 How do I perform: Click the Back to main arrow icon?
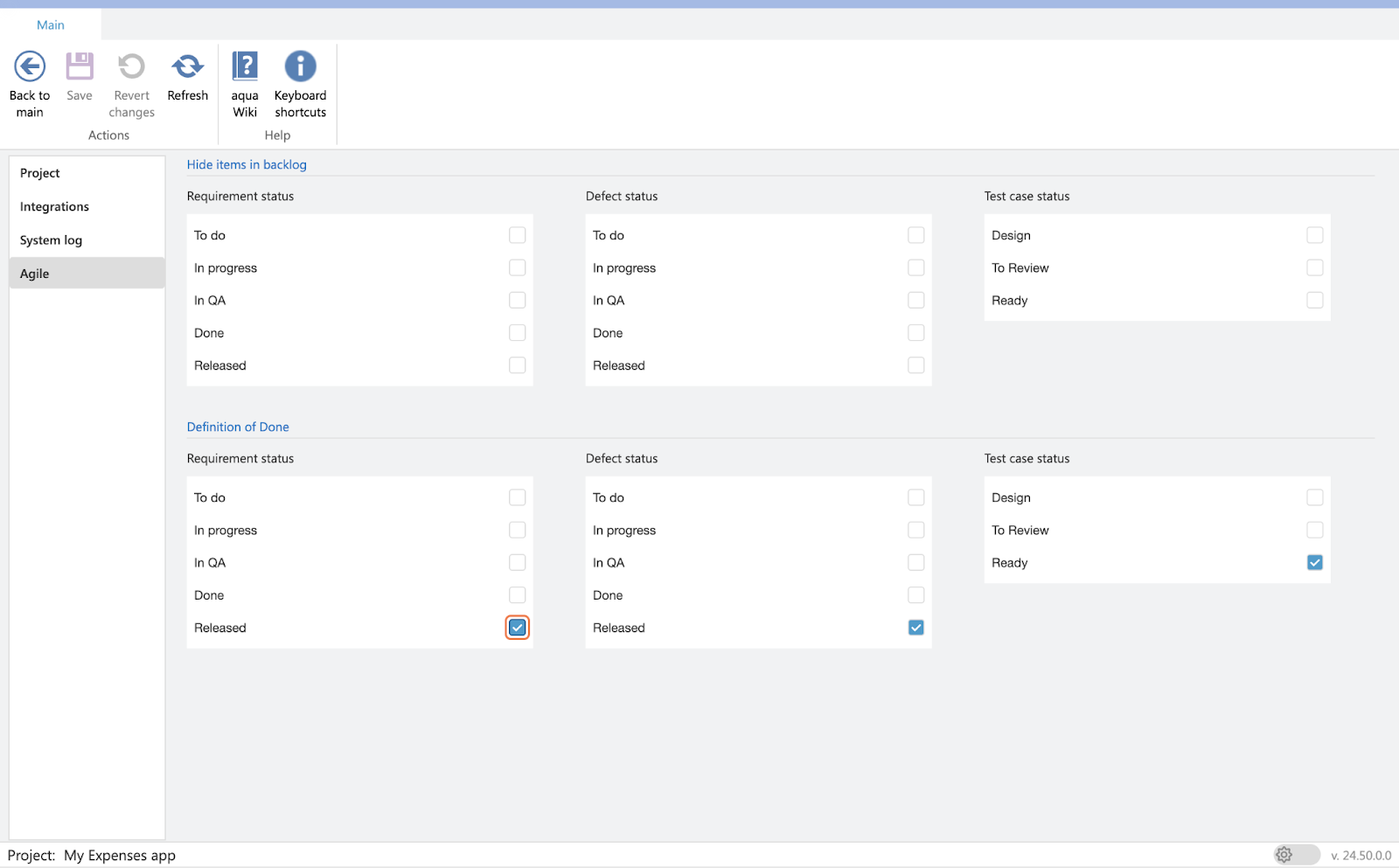[x=30, y=66]
